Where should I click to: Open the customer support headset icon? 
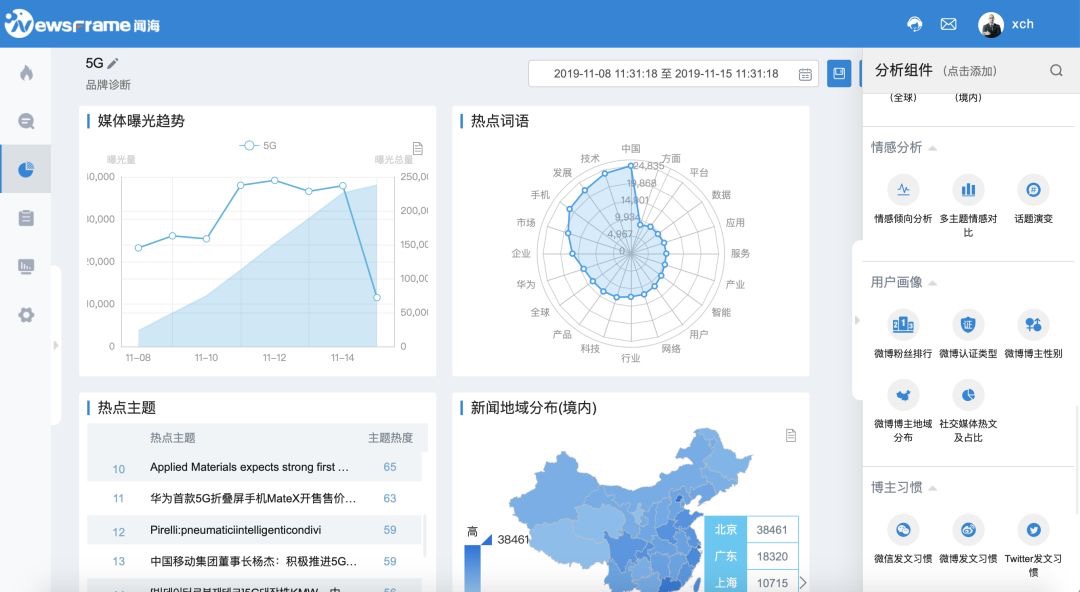(x=914, y=24)
